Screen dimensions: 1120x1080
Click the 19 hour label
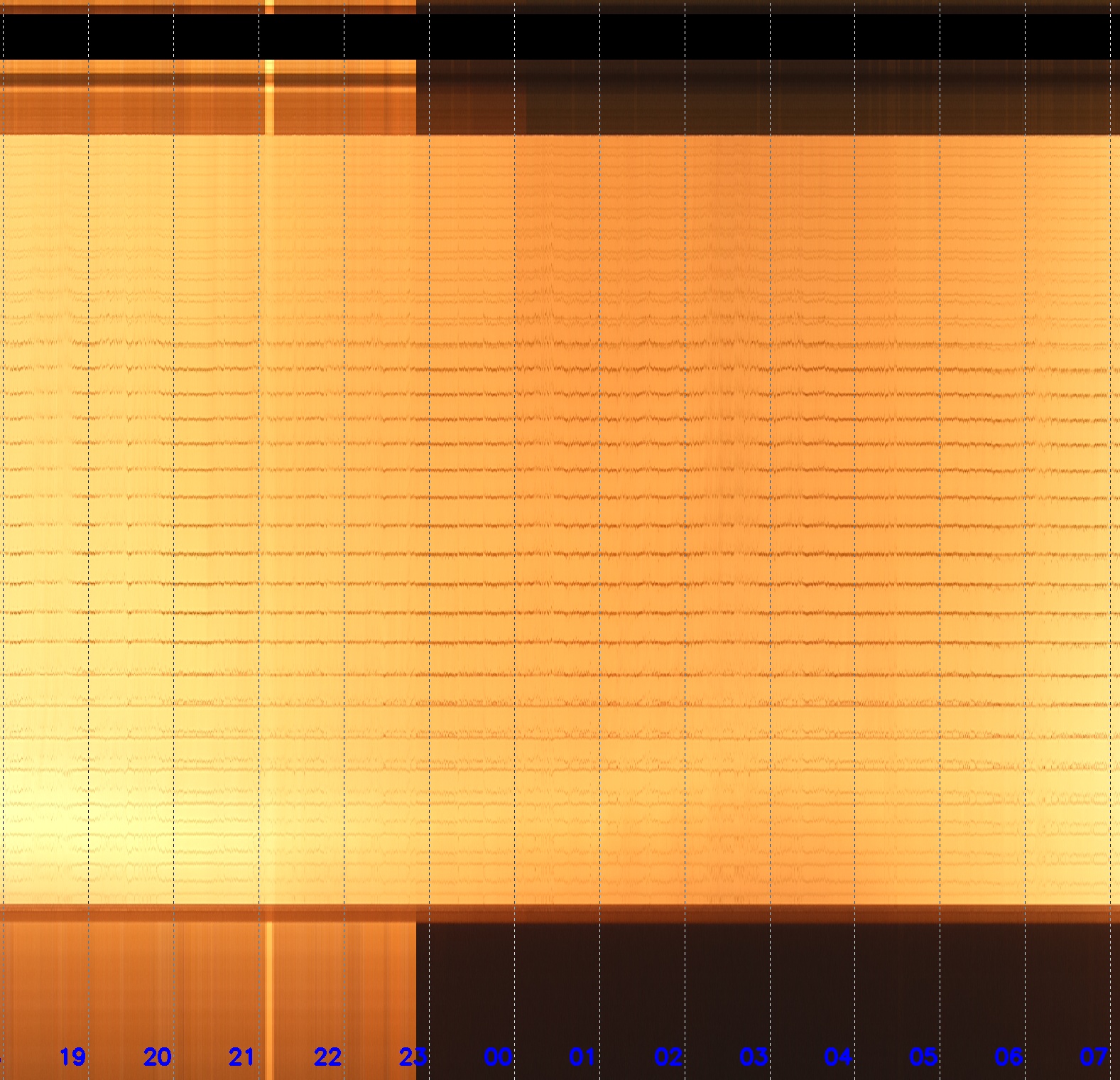click(x=72, y=1057)
